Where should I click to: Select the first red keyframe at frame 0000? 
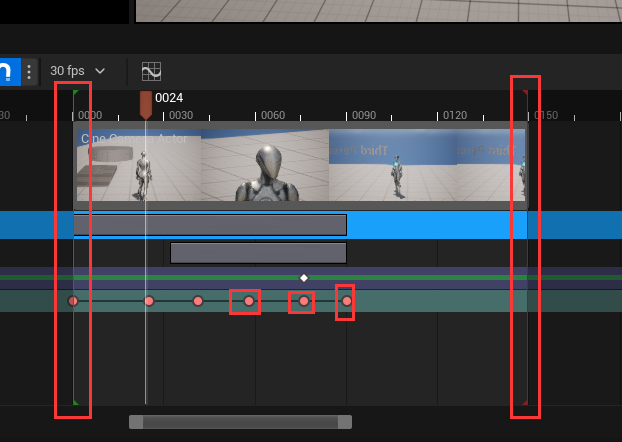point(73,301)
